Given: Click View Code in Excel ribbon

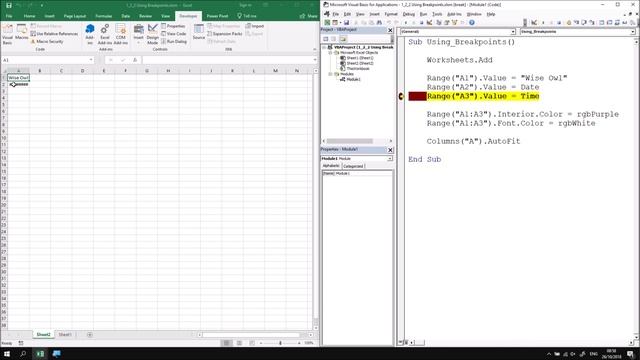Looking at the screenshot, I should tap(173, 34).
